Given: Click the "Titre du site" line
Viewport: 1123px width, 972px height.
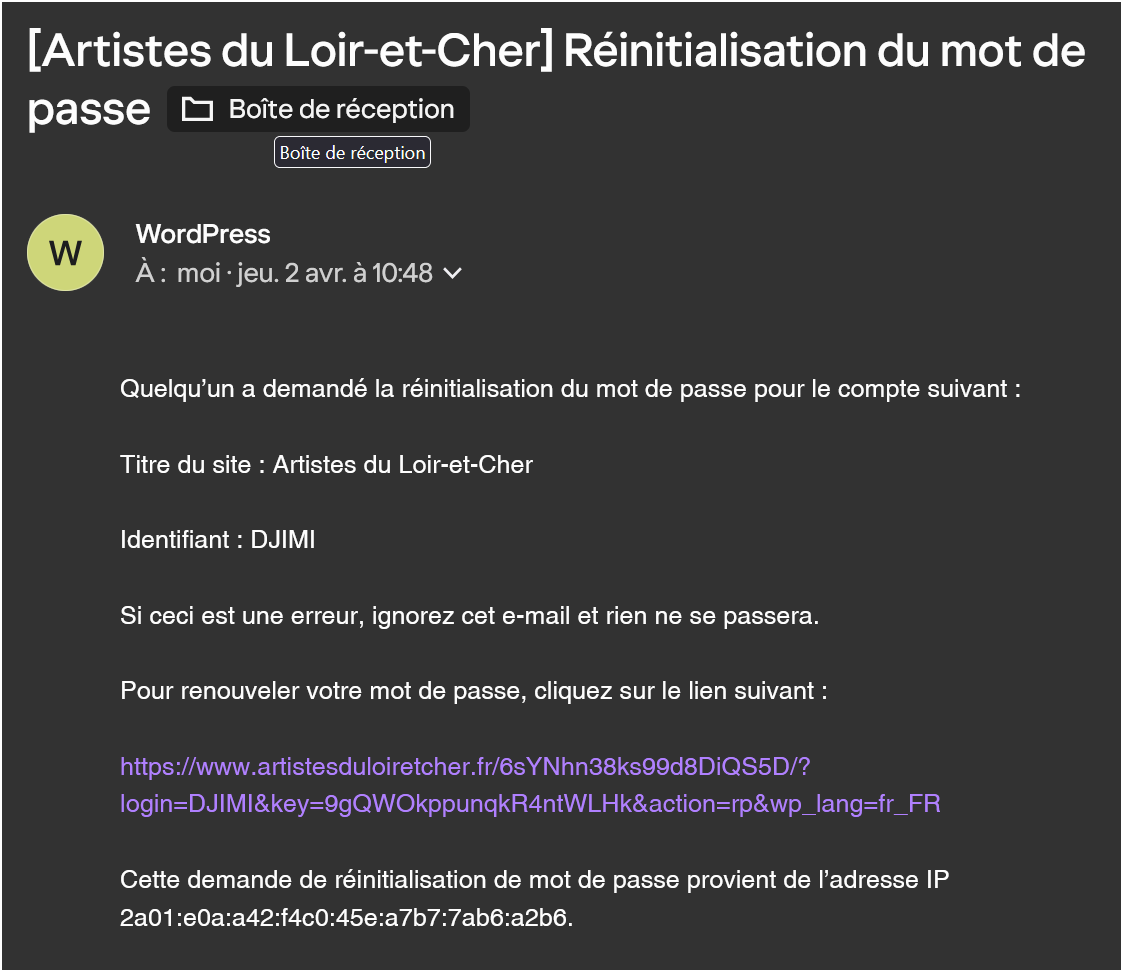Looking at the screenshot, I should [x=326, y=464].
